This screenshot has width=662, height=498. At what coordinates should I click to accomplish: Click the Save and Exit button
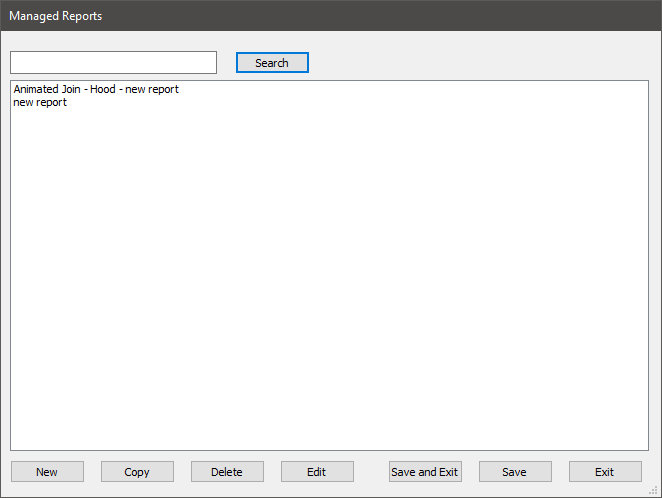pyautogui.click(x=425, y=472)
